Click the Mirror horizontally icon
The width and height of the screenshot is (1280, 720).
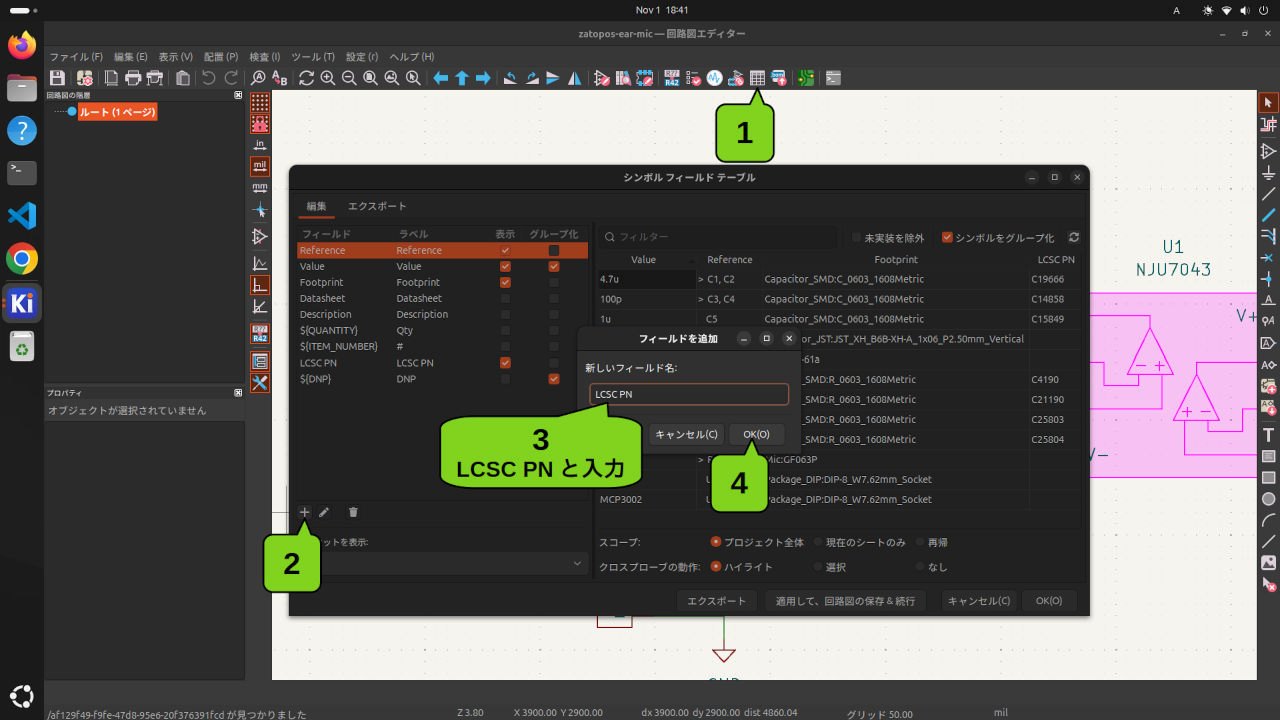coord(575,78)
